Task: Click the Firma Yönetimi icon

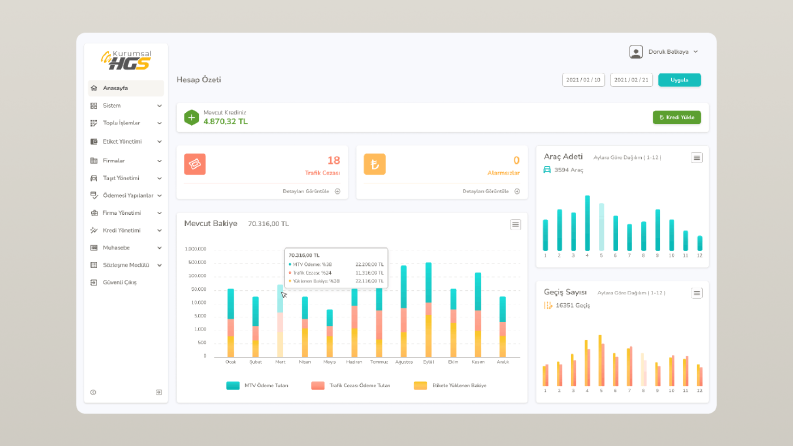Action: pos(94,213)
